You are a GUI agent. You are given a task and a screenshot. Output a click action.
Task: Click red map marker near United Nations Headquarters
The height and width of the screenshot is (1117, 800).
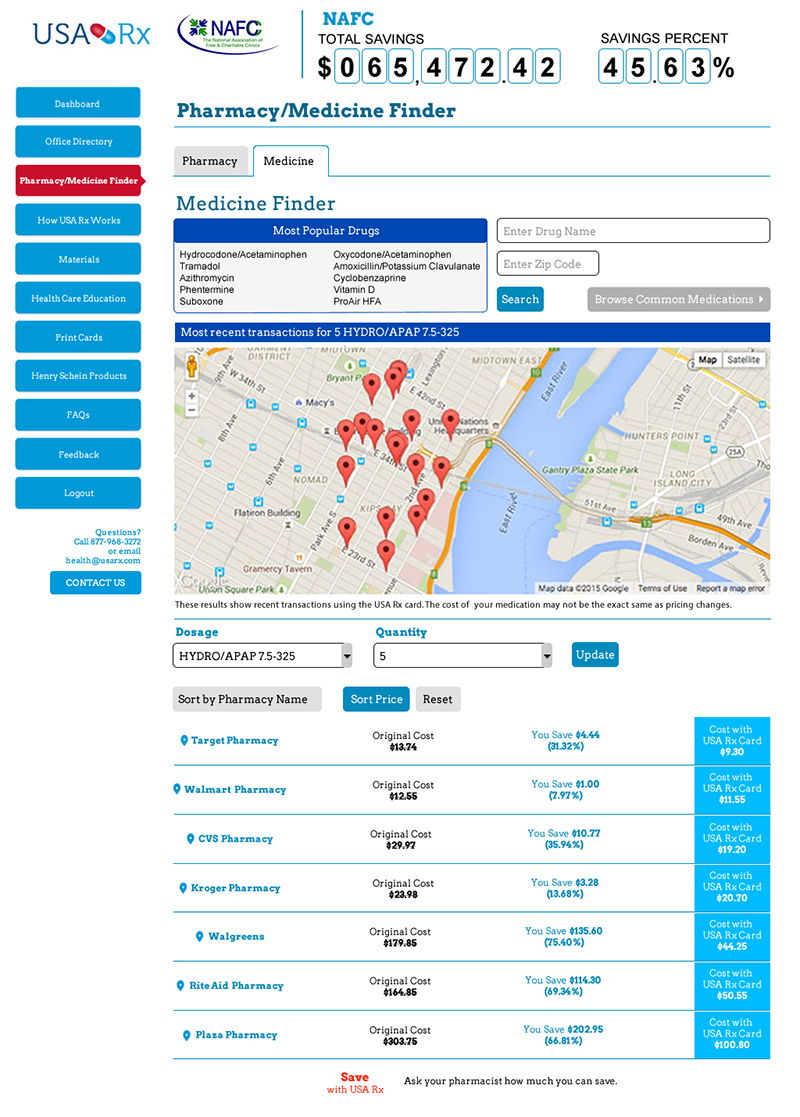(450, 424)
